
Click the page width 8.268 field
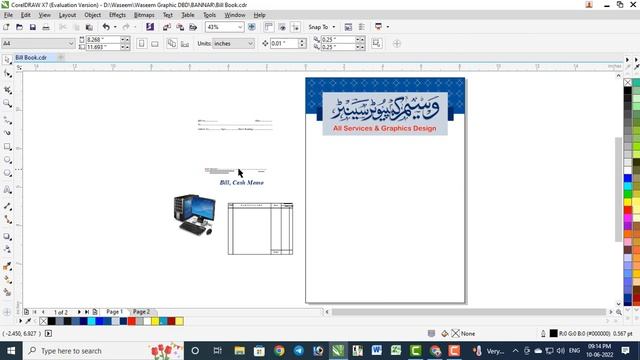click(x=103, y=40)
